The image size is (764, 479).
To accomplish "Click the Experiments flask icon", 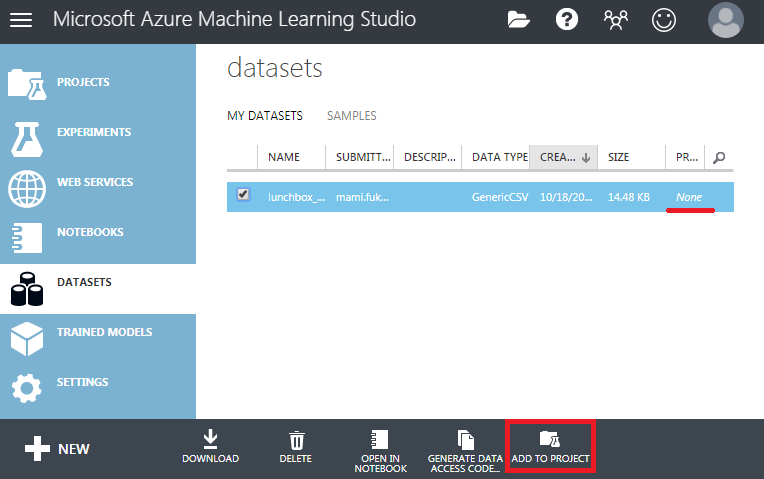I will [27, 139].
